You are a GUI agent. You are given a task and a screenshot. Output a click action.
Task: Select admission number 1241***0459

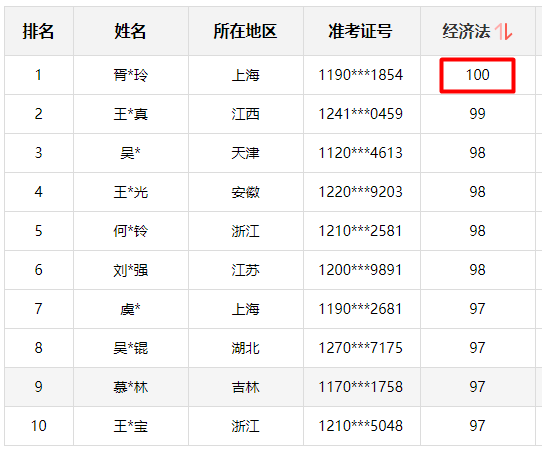361,114
